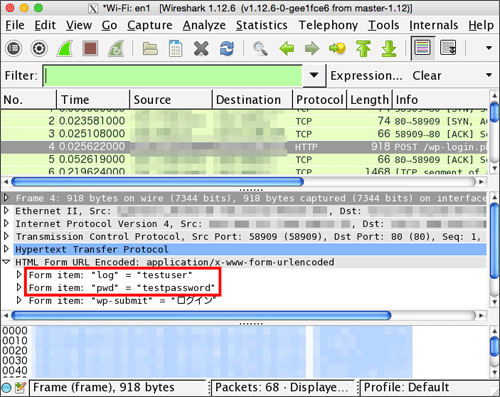
Task: Open toolbar overflow arrow
Action: [x=489, y=48]
